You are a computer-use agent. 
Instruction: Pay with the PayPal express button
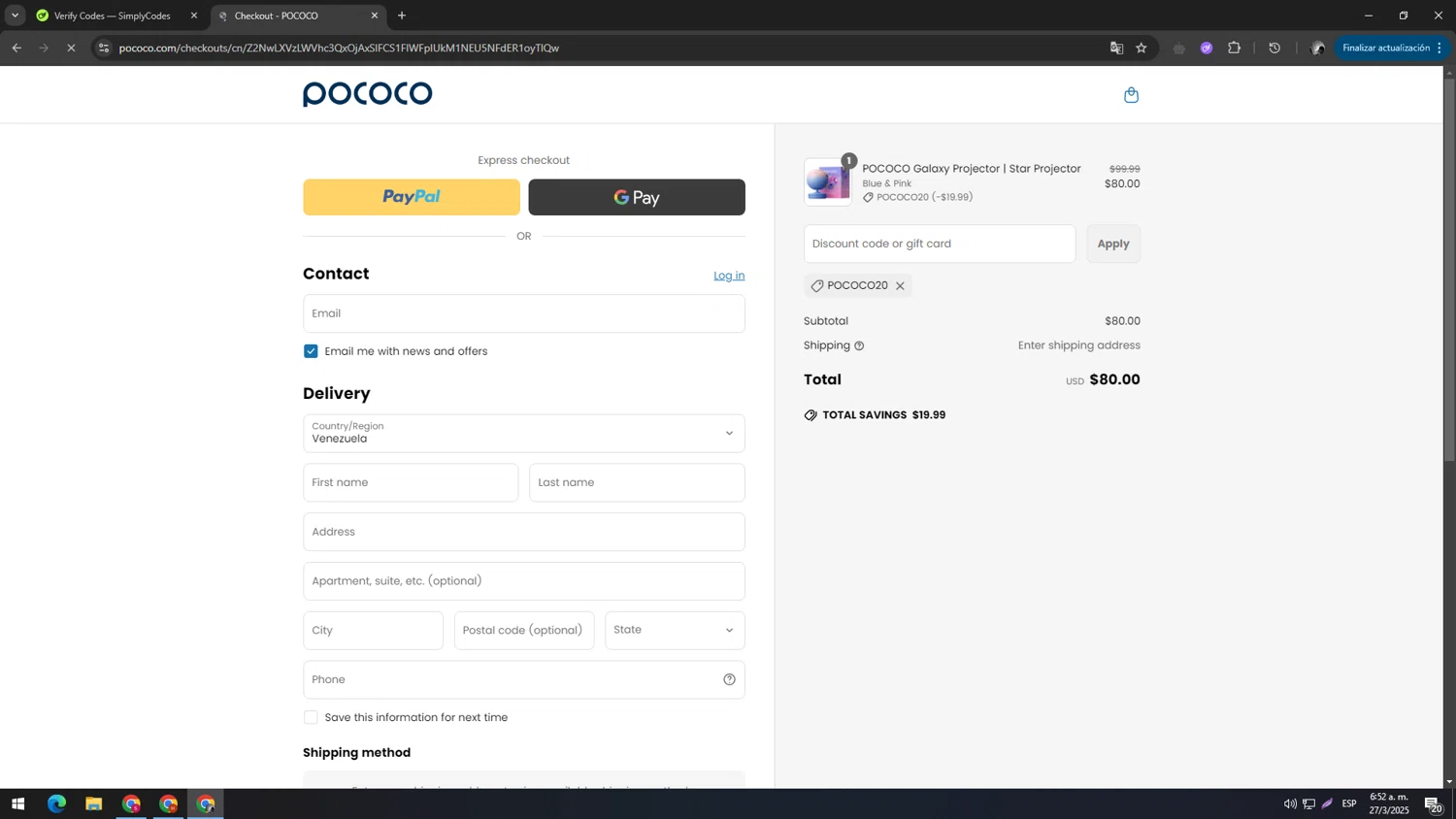(412, 197)
